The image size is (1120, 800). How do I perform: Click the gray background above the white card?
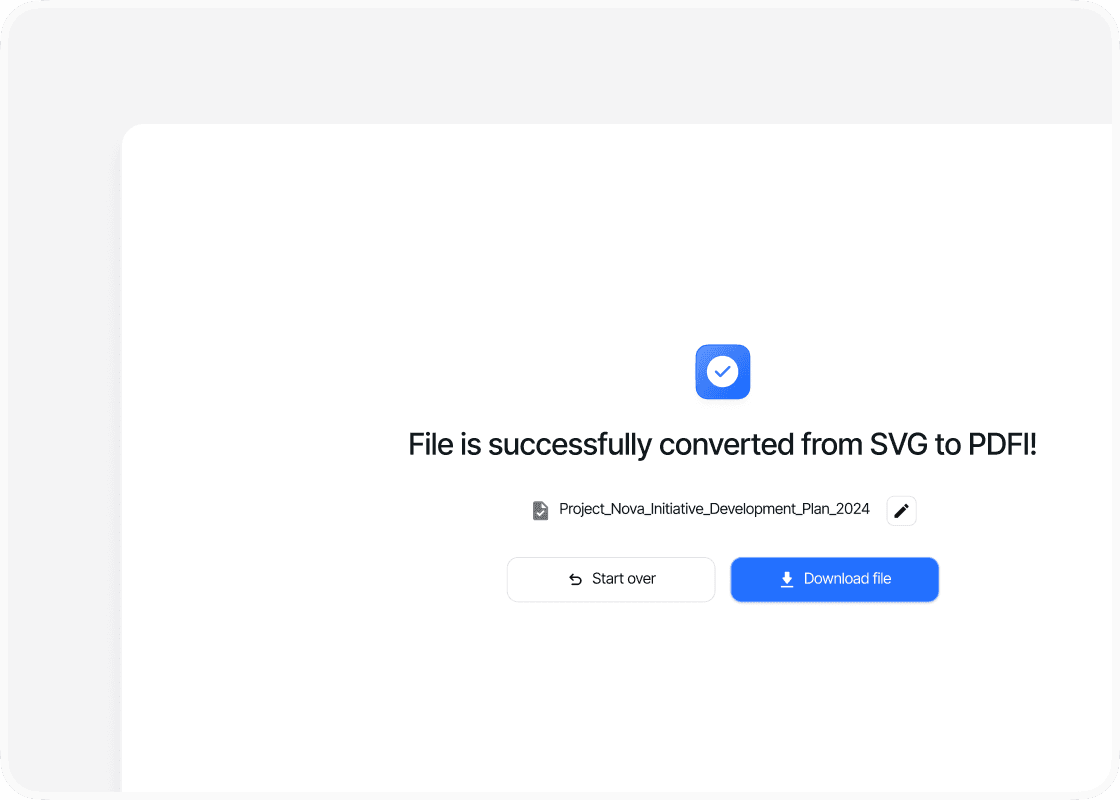pyautogui.click(x=560, y=65)
